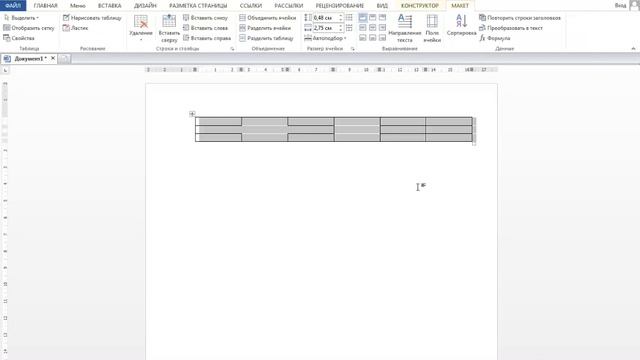Image resolution: width=640 pixels, height=360 pixels.
Task: Increase row height with the up spinner arrow
Action: [x=341, y=16]
